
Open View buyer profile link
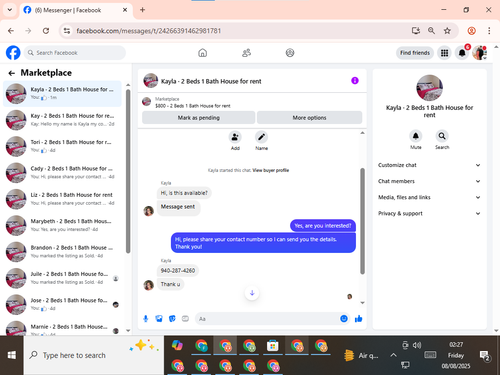tap(270, 170)
